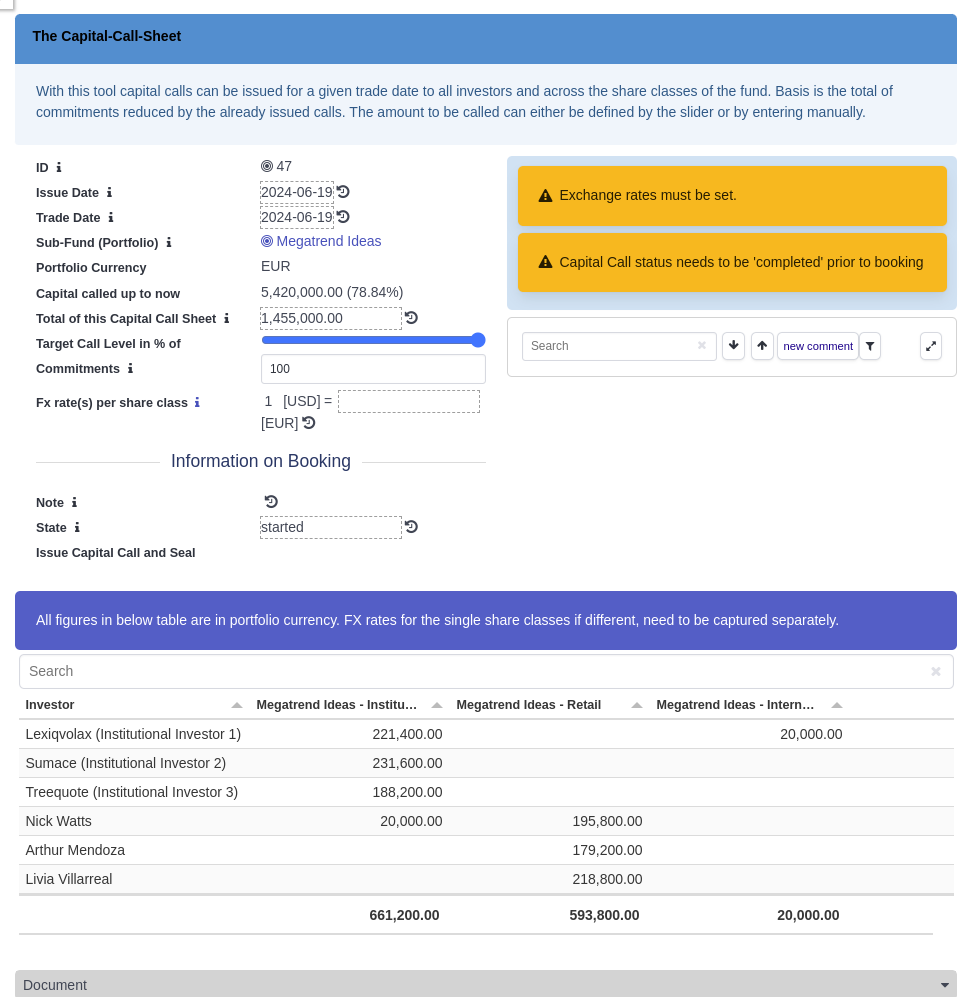The height and width of the screenshot is (997, 976).
Task: Click down arrow in comments toolbar
Action: tap(734, 346)
